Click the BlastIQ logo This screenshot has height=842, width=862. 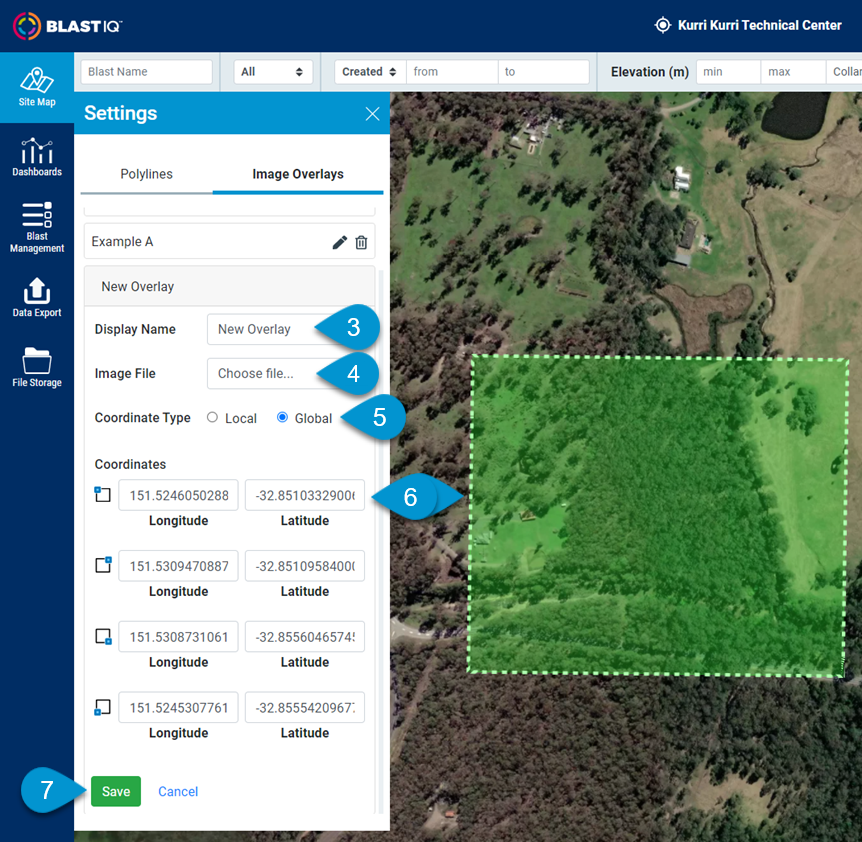(67, 26)
